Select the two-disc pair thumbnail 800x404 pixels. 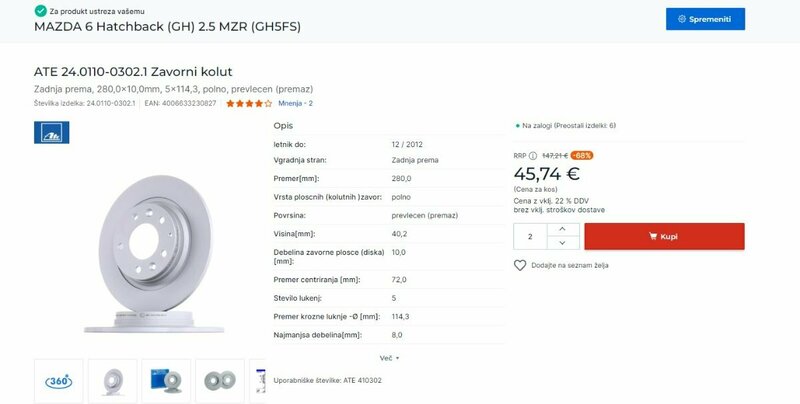219,381
